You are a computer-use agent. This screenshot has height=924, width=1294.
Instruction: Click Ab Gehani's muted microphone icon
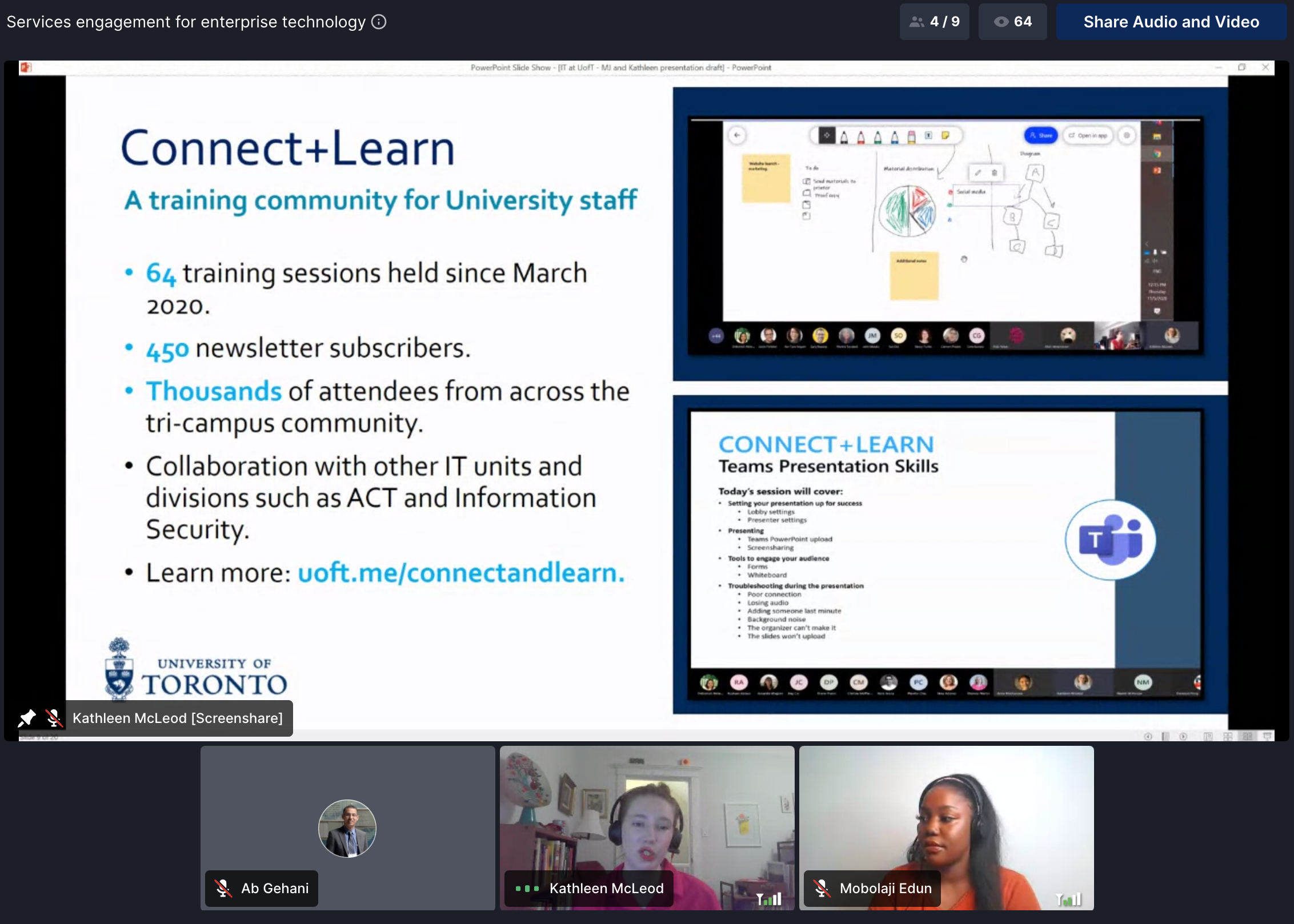pos(223,888)
